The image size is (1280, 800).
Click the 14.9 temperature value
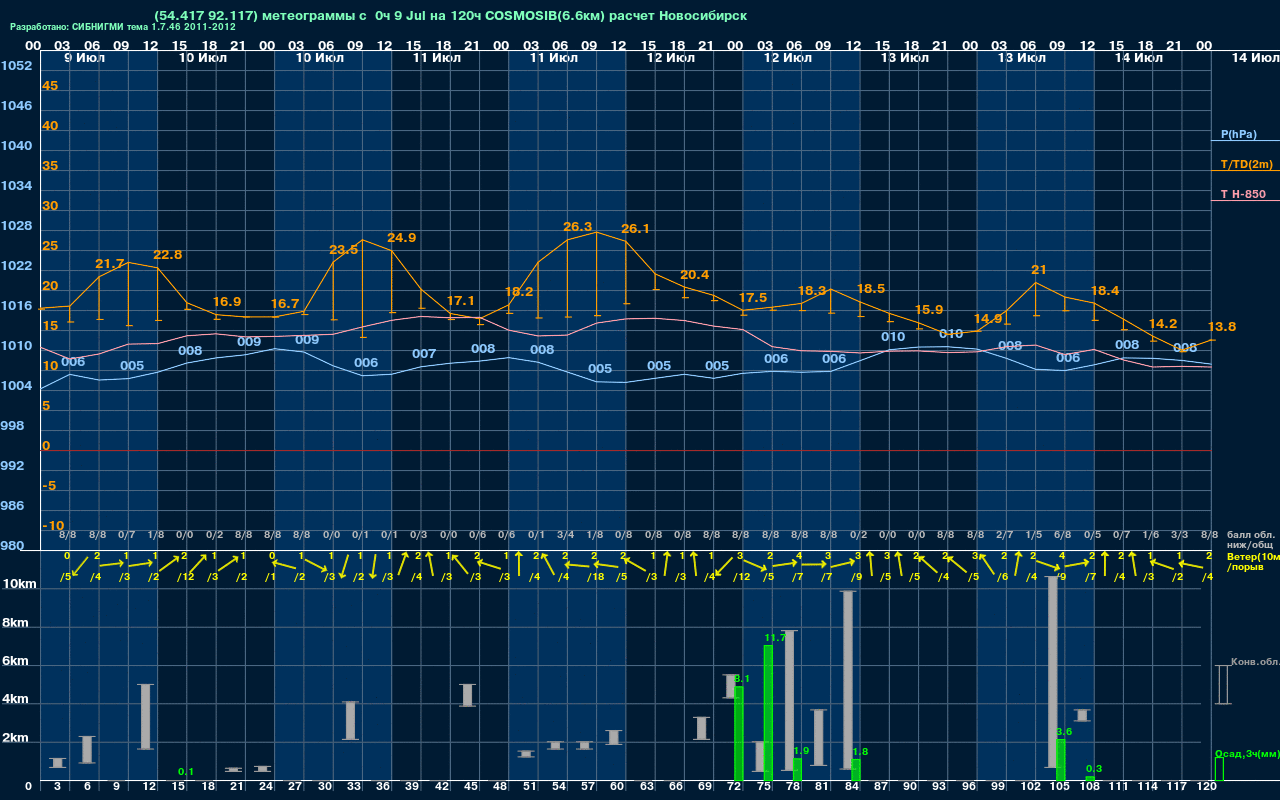pyautogui.click(x=987, y=319)
